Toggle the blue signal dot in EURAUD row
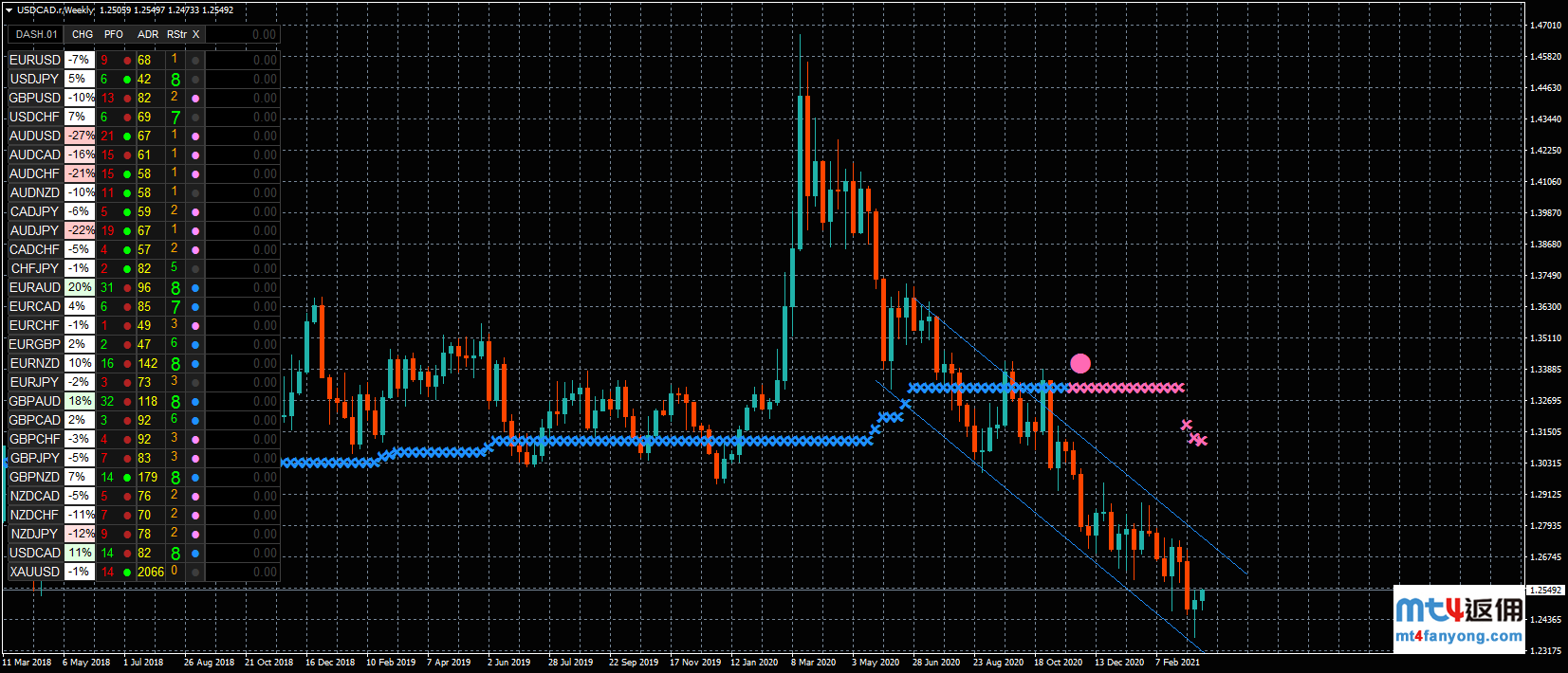Image resolution: width=1568 pixels, height=673 pixels. pos(195,288)
